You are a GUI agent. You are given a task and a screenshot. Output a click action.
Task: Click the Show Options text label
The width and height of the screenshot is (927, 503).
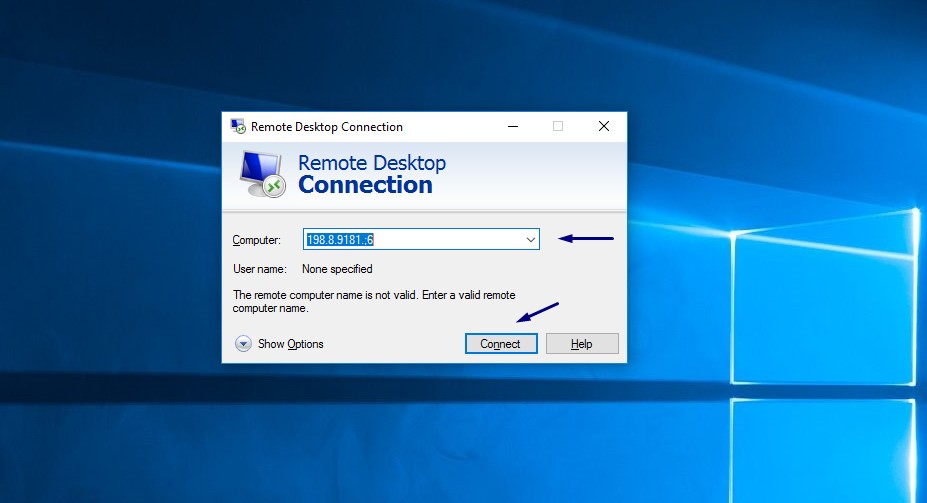coord(290,344)
